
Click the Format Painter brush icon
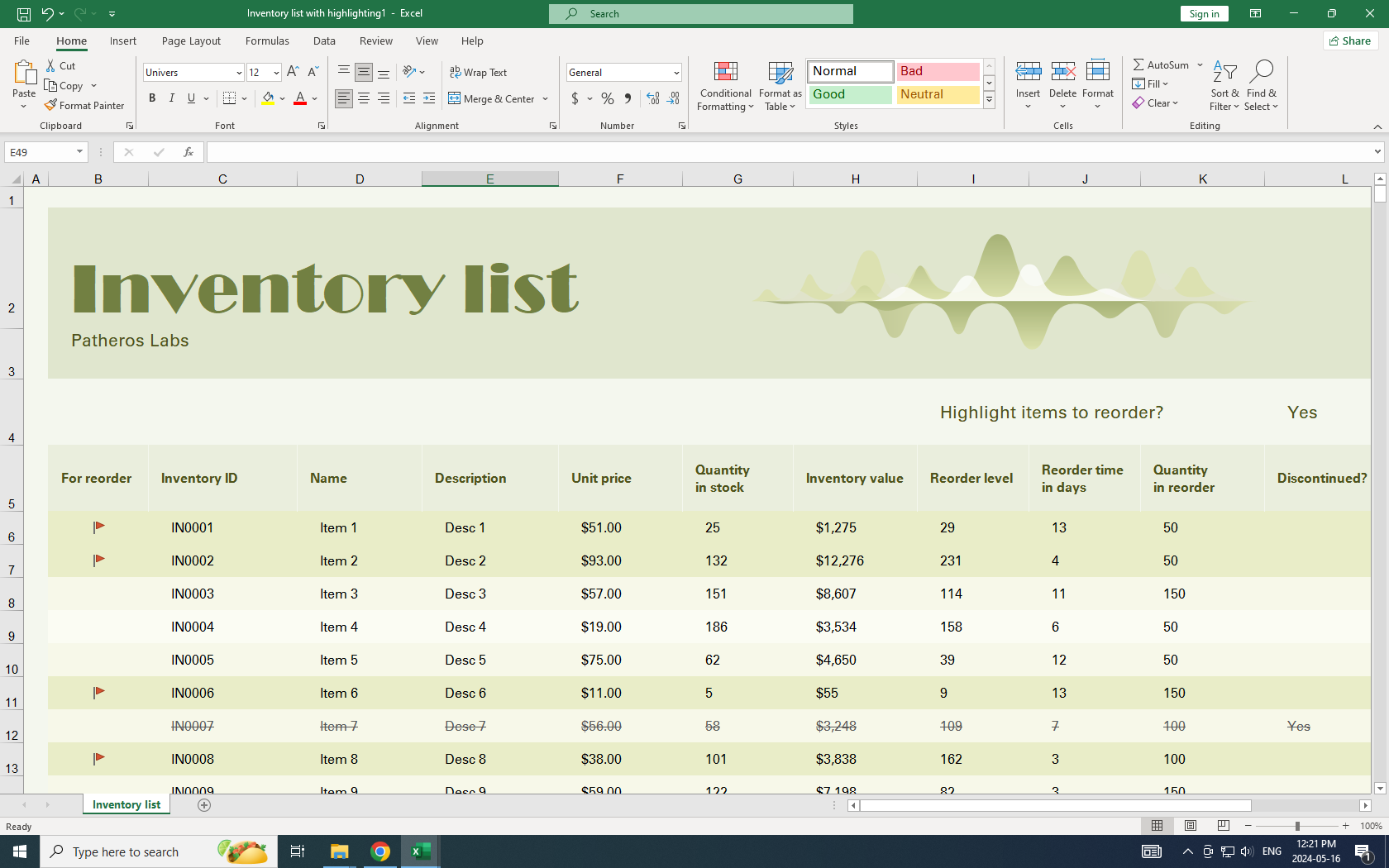pos(51,106)
